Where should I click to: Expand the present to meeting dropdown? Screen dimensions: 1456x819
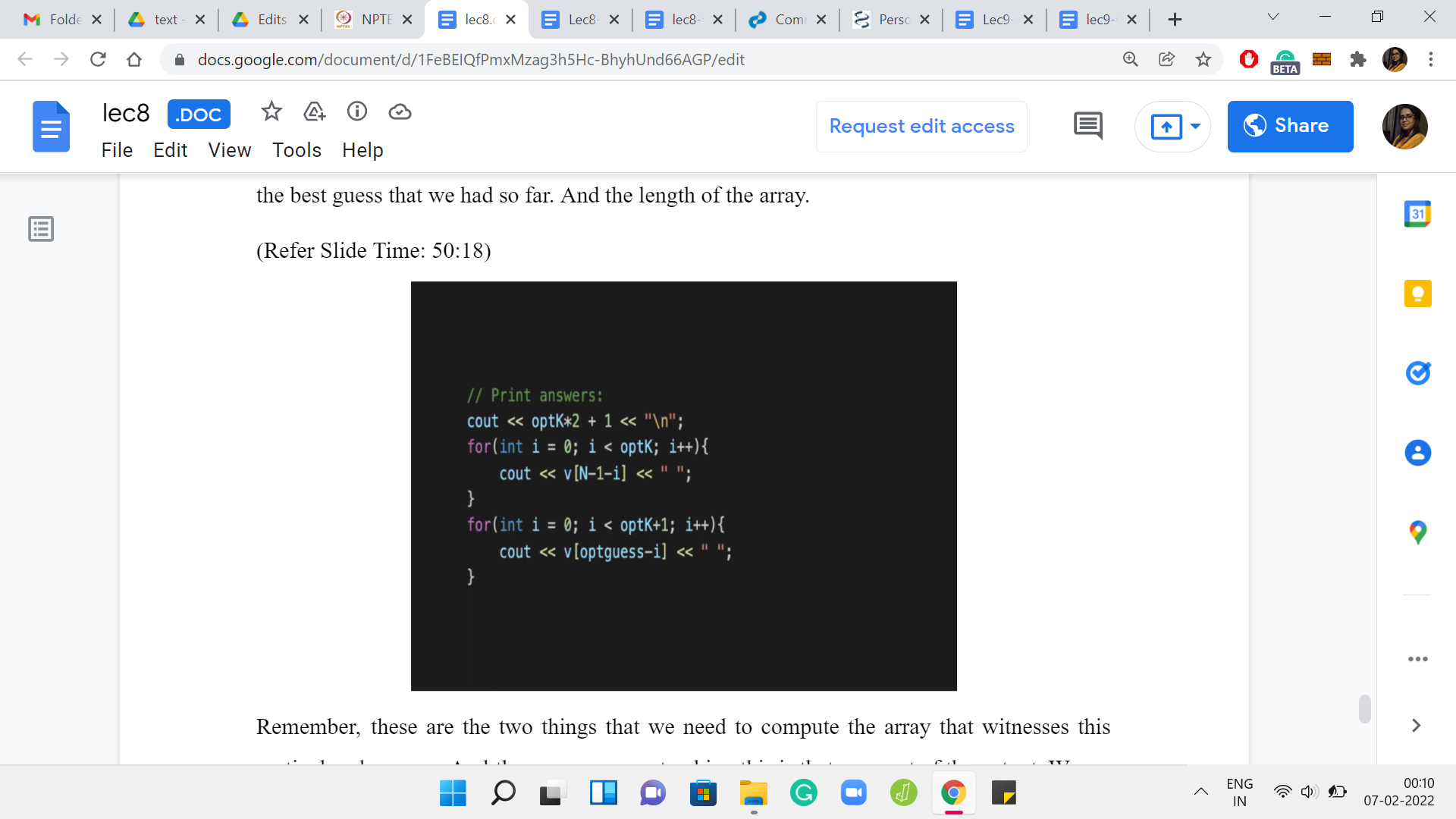1196,126
